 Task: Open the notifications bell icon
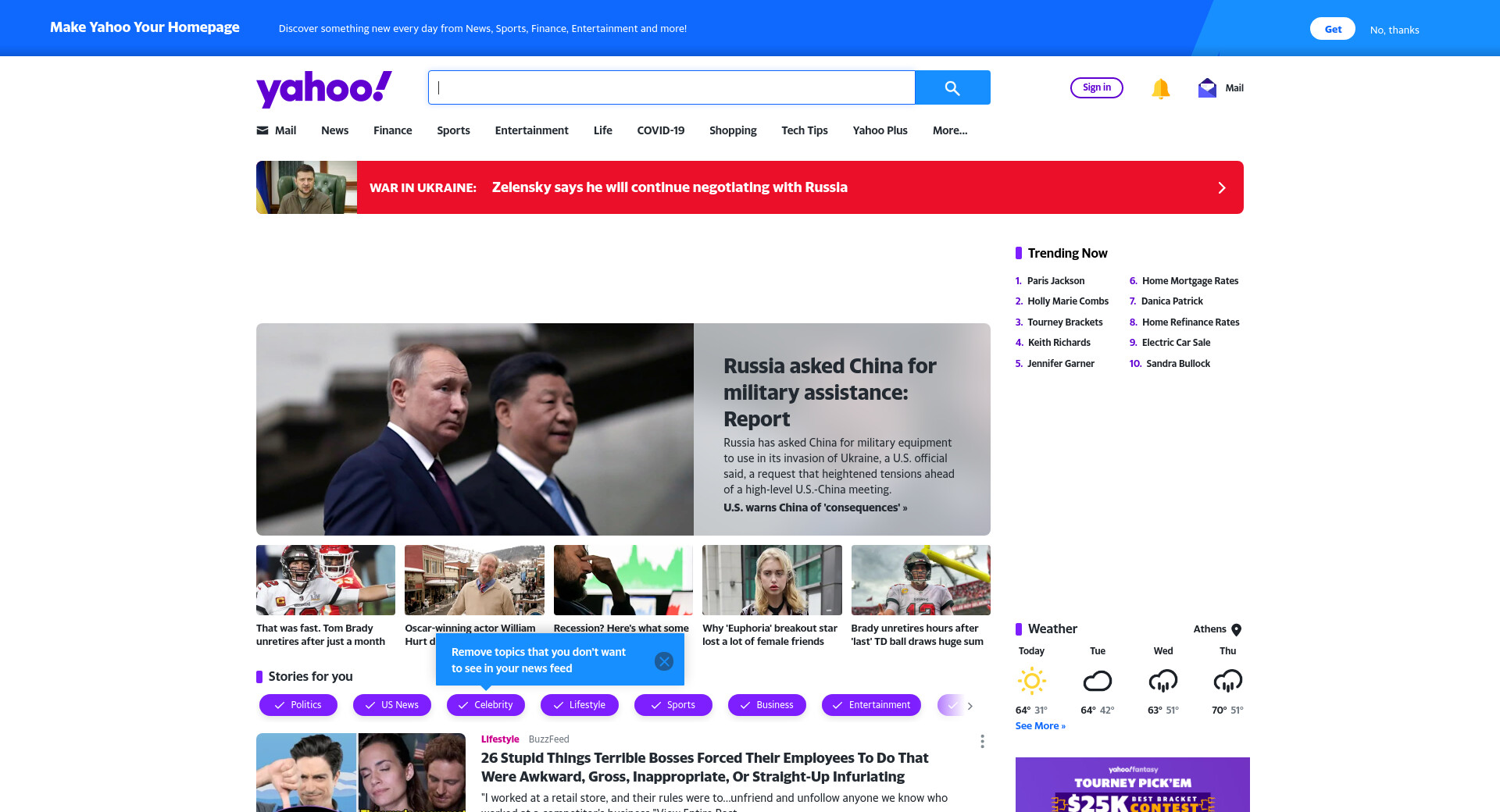coord(1161,88)
